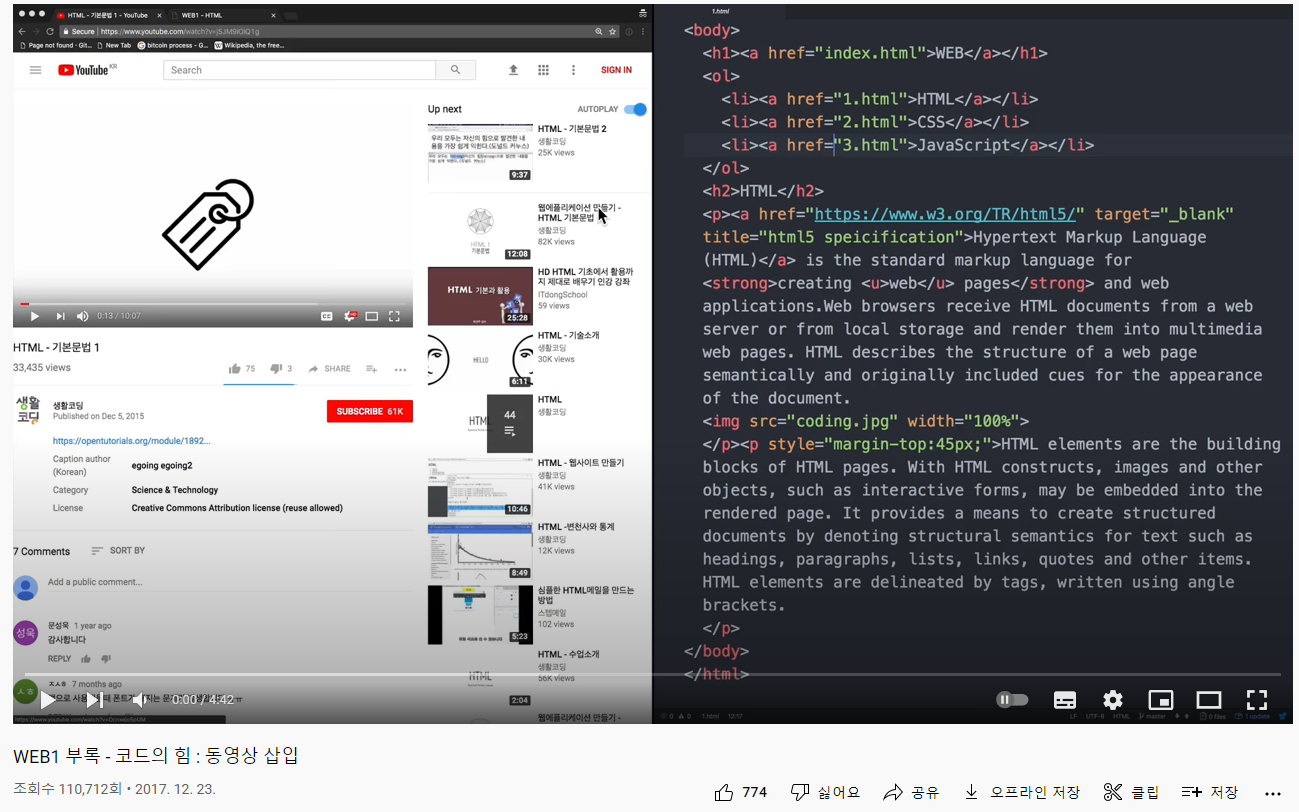Open the YouTube apps grid in the recorded page
Viewport: 1299px width, 812px height.
click(543, 70)
